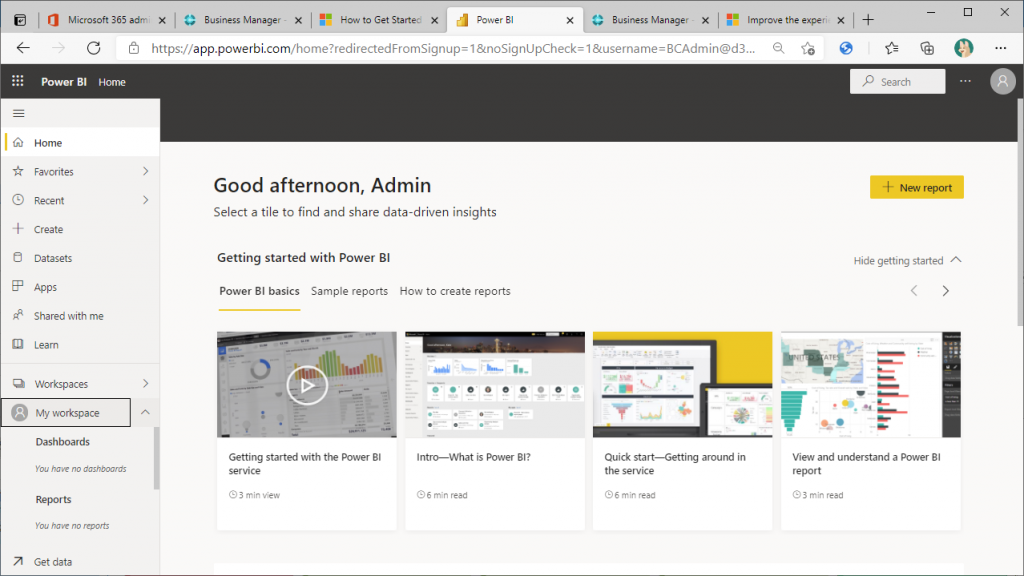Click the navigation pane scrollbar
The width and height of the screenshot is (1024, 576).
click(x=156, y=457)
